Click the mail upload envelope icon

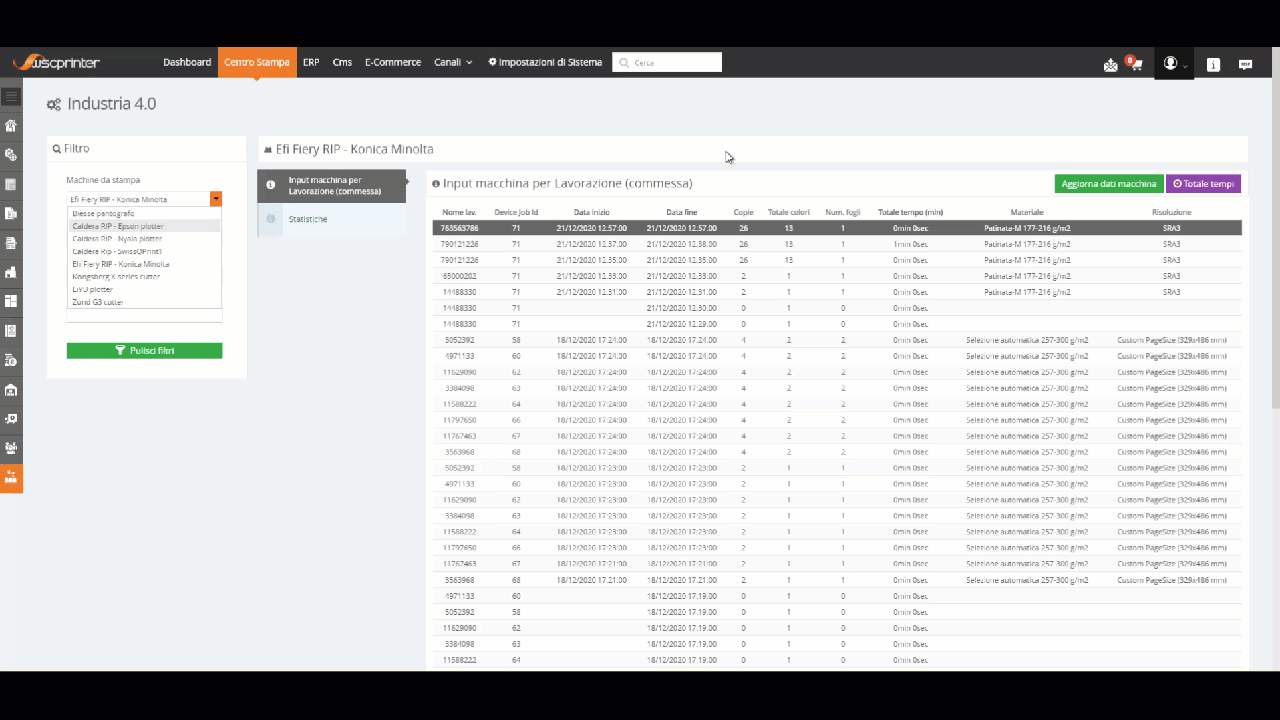coord(1110,64)
